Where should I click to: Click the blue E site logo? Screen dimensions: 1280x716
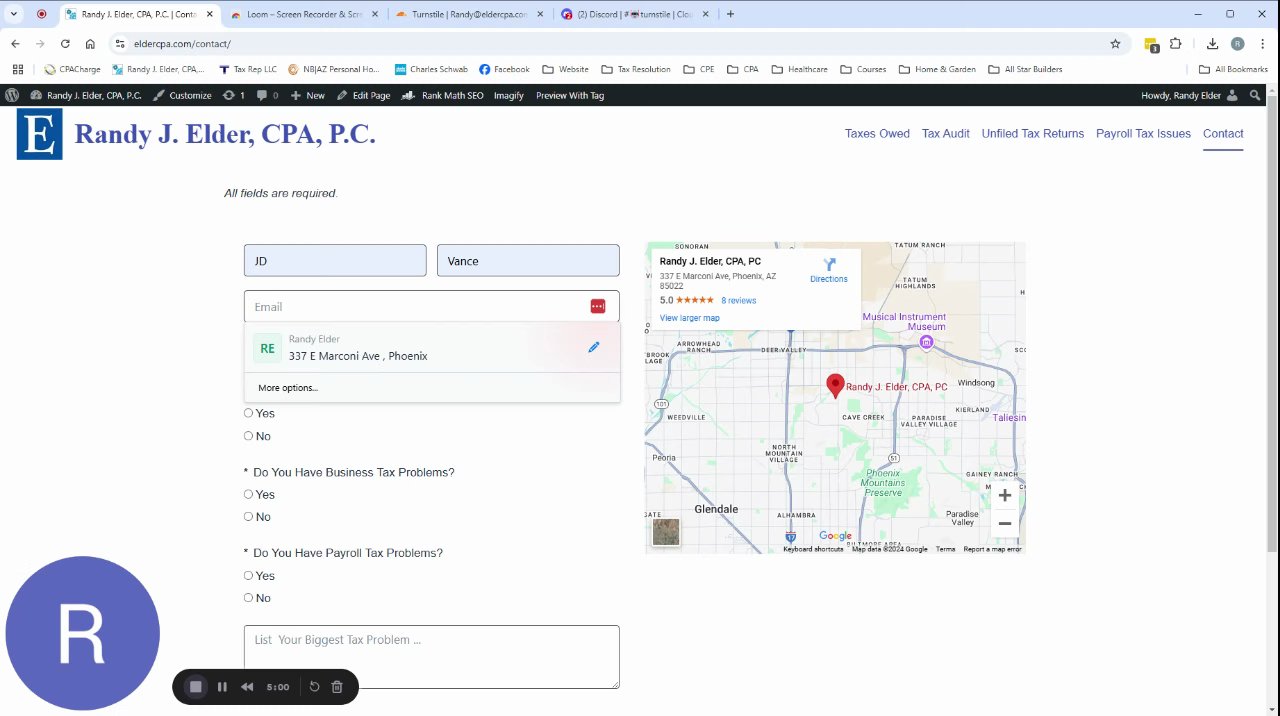pyautogui.click(x=40, y=134)
